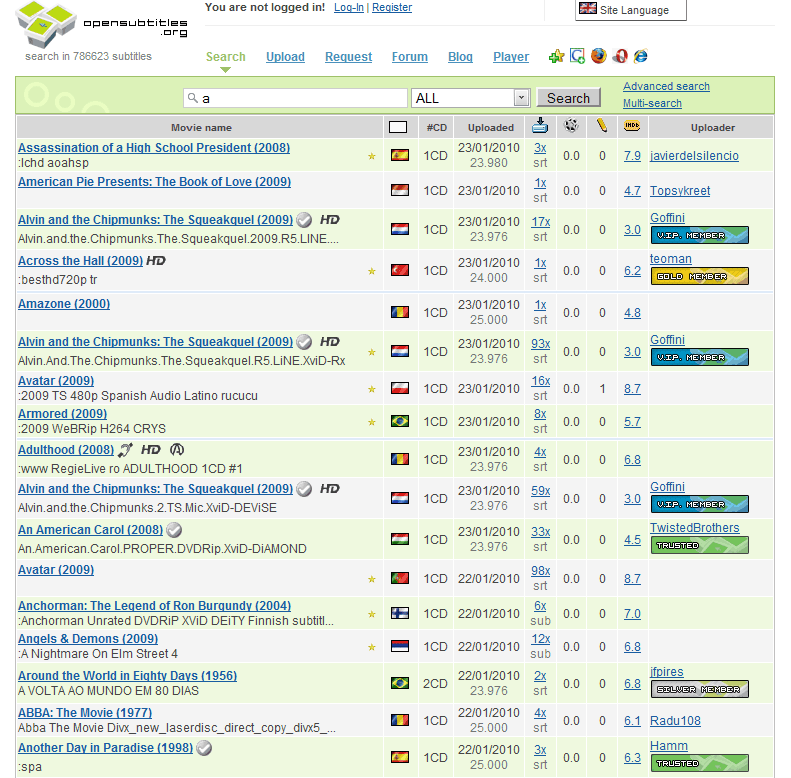The width and height of the screenshot is (791, 778).
Task: Click Silver Member badge under jfpires
Action: [x=700, y=689]
